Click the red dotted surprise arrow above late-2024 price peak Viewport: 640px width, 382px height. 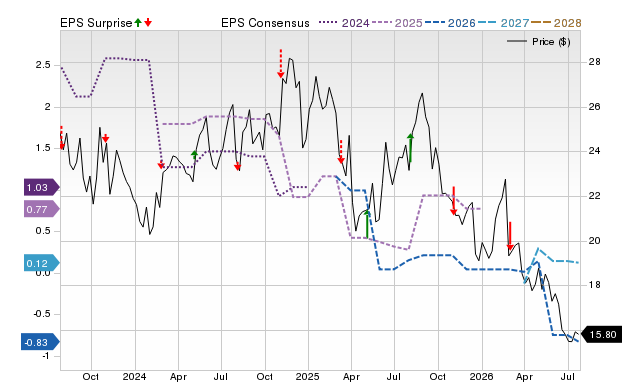(280, 63)
